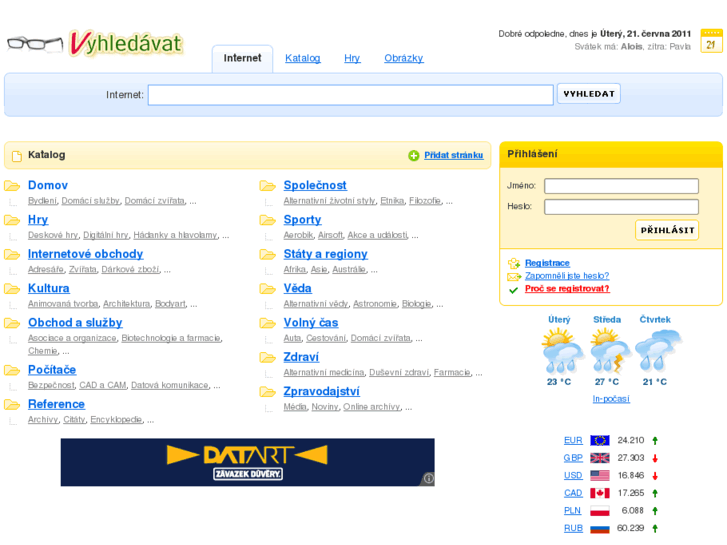727x545 pixels.
Task: Click the ad info icon on Datart banner
Action: 428,478
